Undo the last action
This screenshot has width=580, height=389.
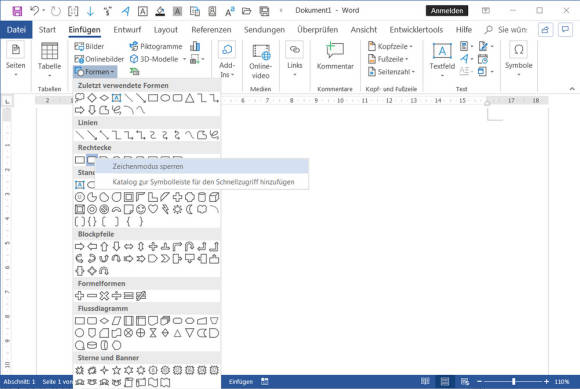click(x=34, y=11)
